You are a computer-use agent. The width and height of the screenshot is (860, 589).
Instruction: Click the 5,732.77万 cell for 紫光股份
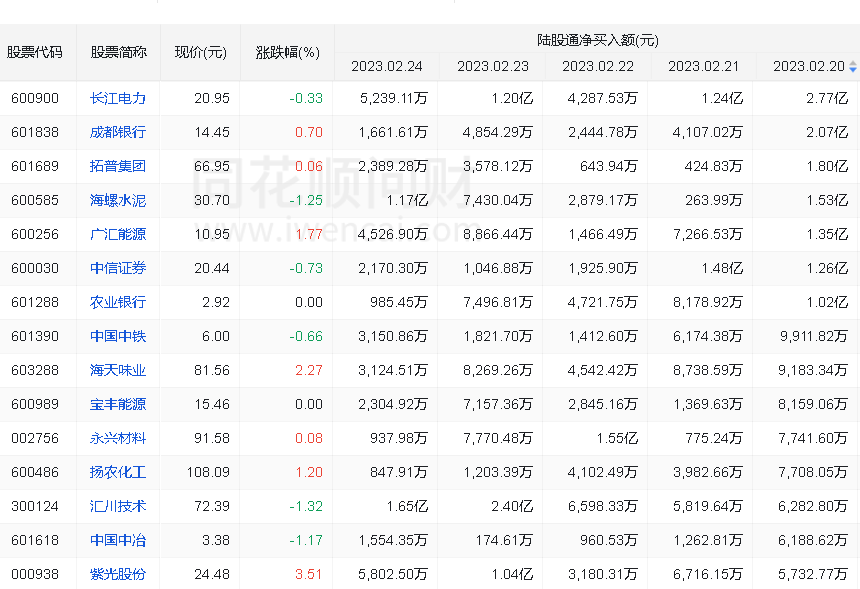[813, 574]
